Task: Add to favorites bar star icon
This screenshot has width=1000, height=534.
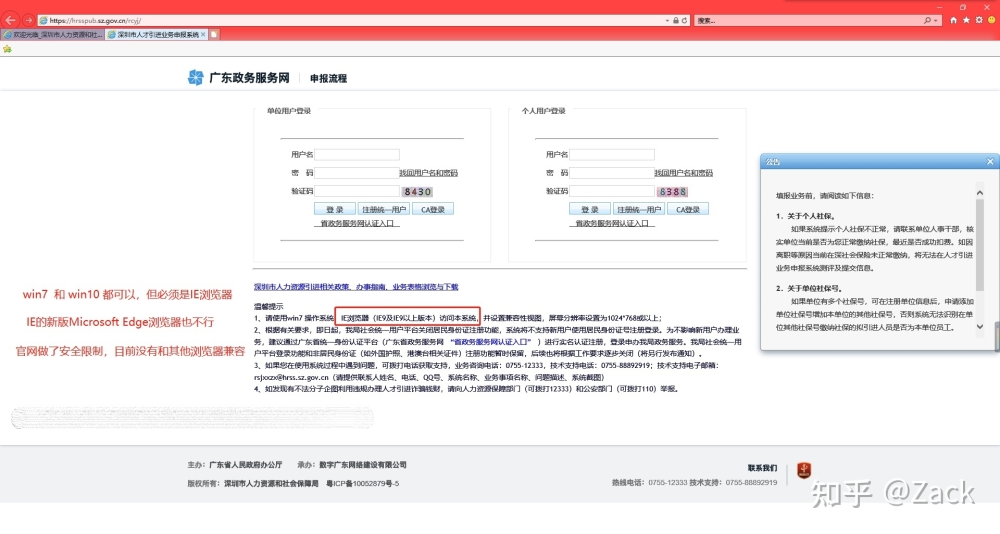Action: pos(7,48)
